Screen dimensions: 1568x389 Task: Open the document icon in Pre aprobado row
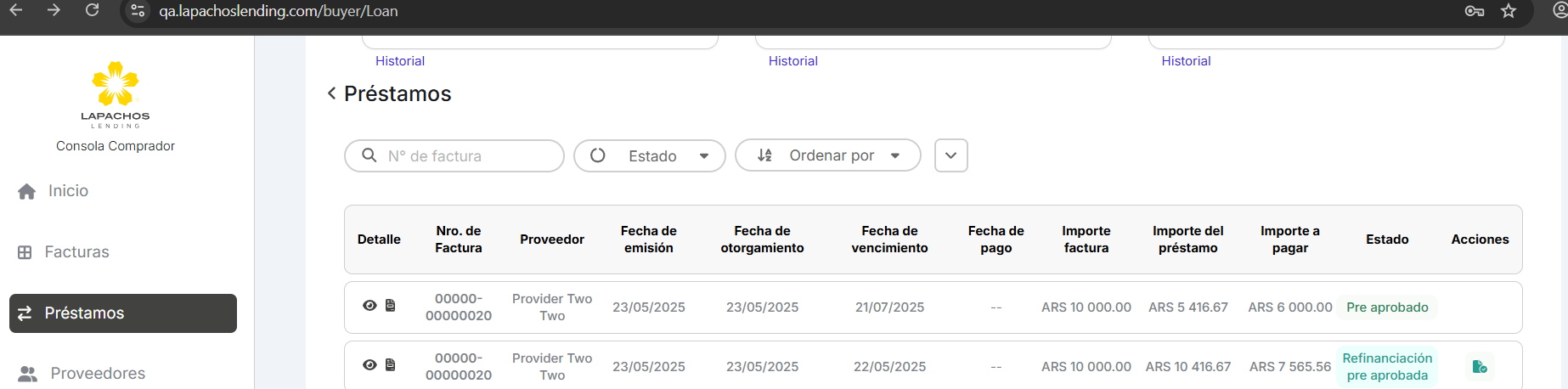(x=391, y=306)
